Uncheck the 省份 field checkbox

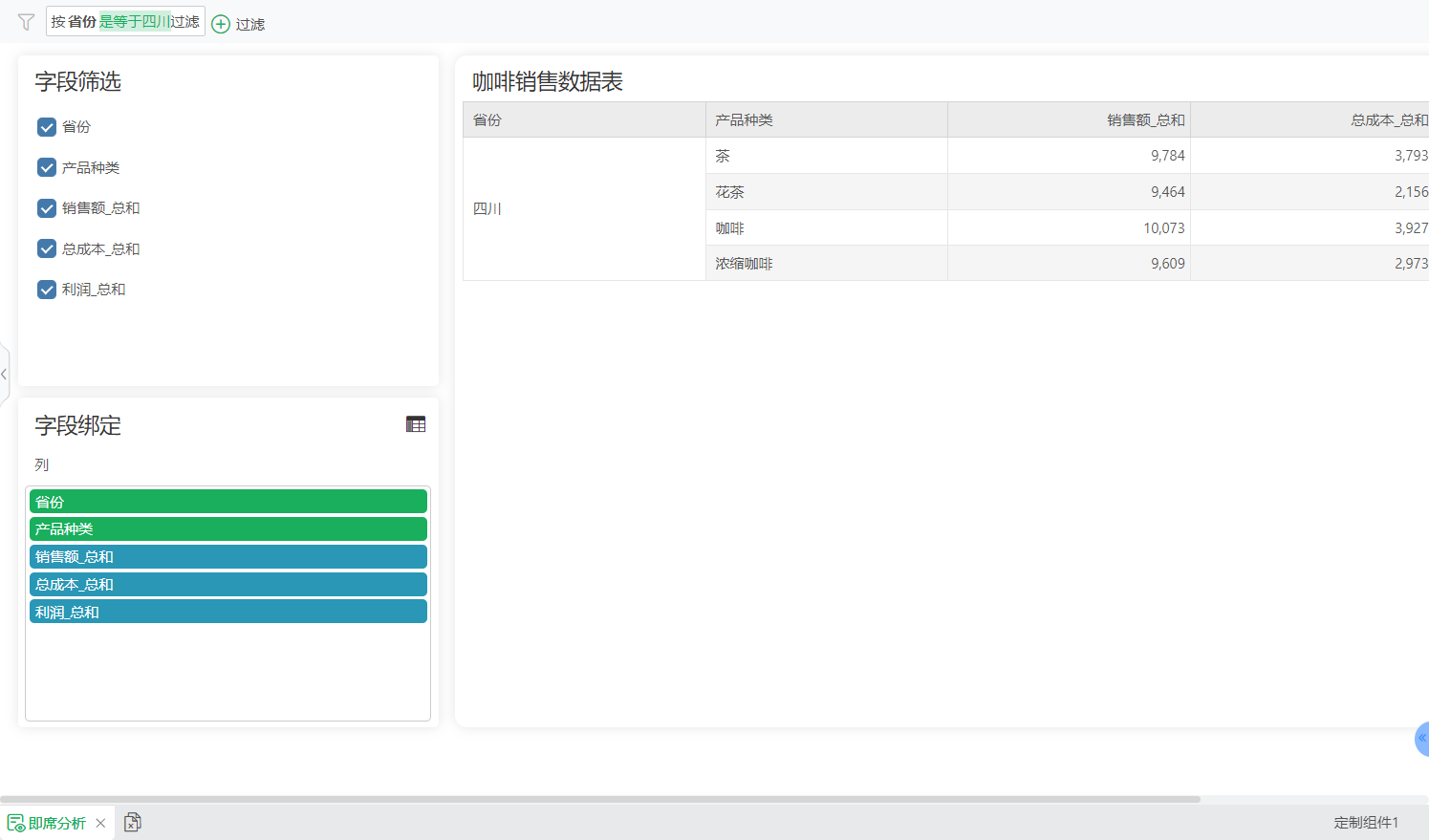point(47,127)
